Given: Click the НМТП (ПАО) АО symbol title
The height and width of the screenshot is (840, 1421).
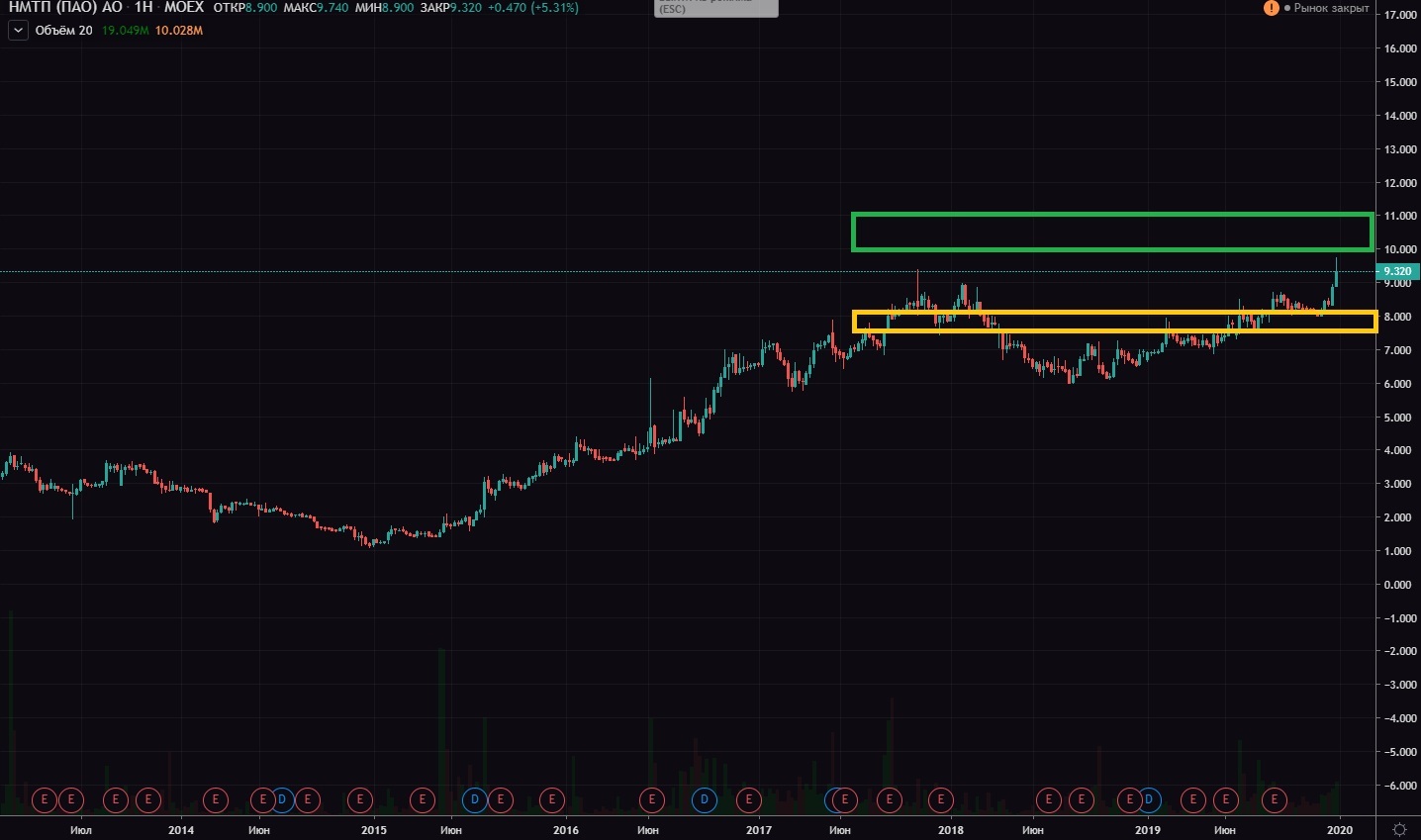Looking at the screenshot, I should [x=65, y=8].
